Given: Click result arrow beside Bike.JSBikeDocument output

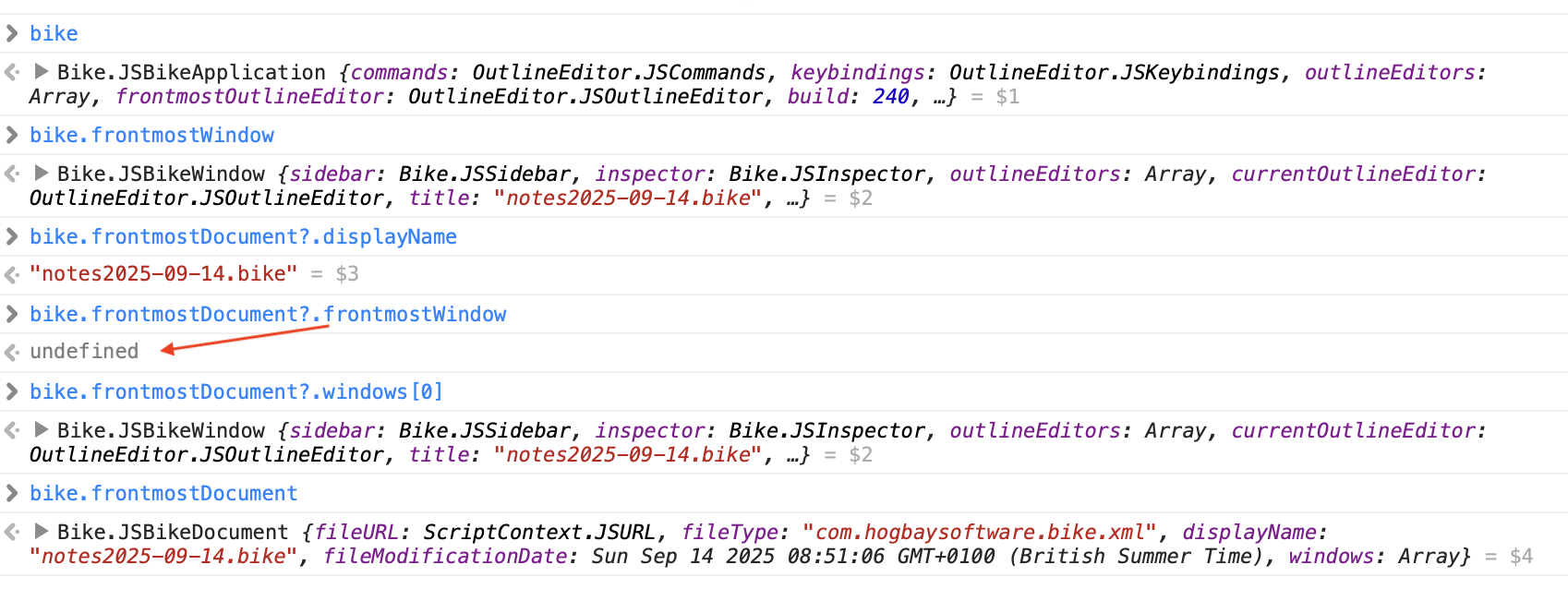Looking at the screenshot, I should tap(12, 532).
